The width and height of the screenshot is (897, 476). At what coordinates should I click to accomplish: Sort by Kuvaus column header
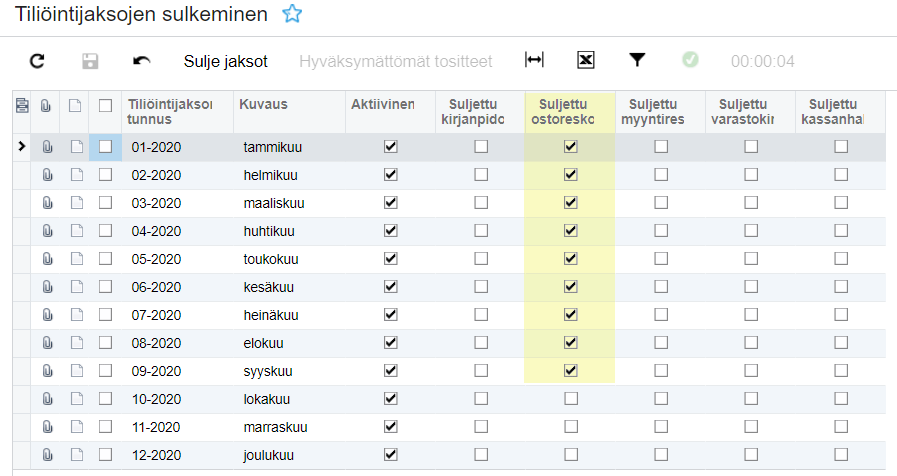tap(264, 104)
